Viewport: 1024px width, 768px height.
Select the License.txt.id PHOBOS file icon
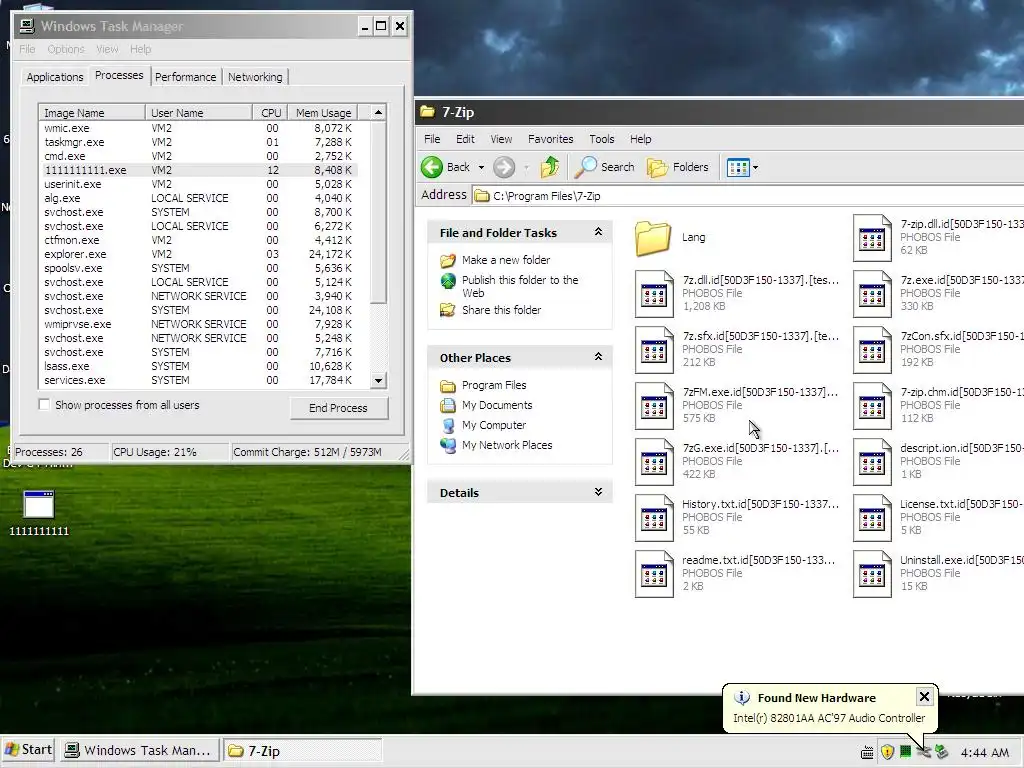point(872,519)
